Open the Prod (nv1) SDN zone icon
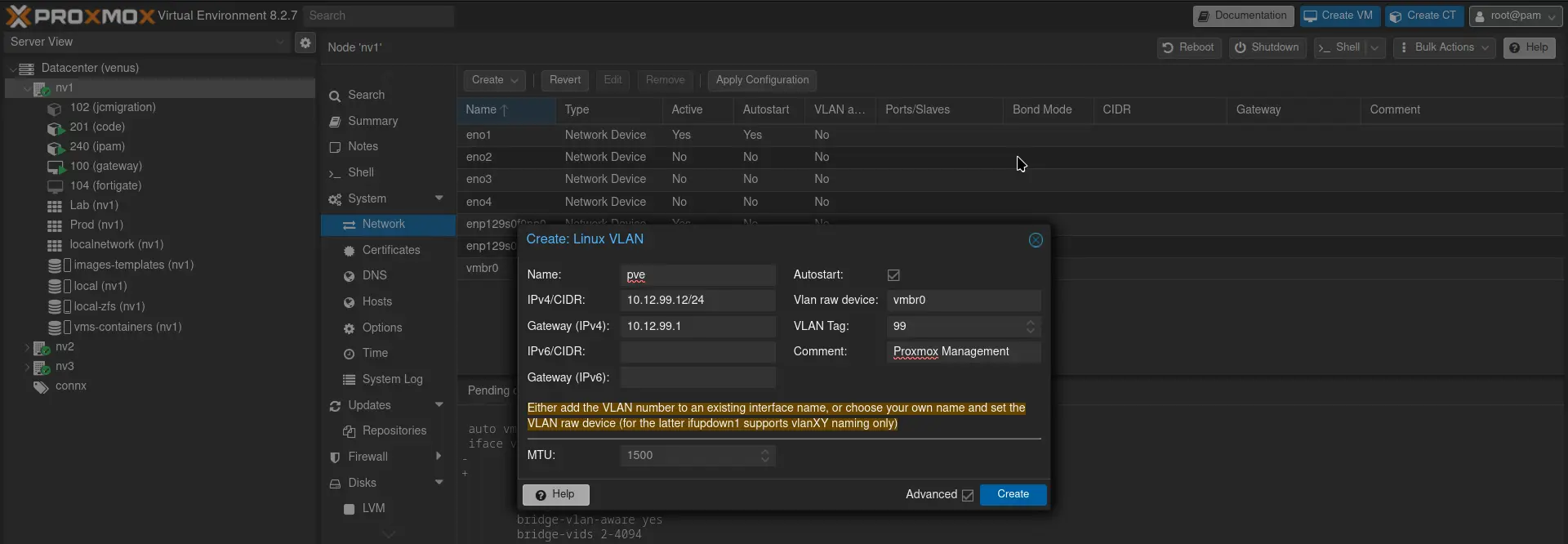The image size is (1568, 544). point(55,226)
